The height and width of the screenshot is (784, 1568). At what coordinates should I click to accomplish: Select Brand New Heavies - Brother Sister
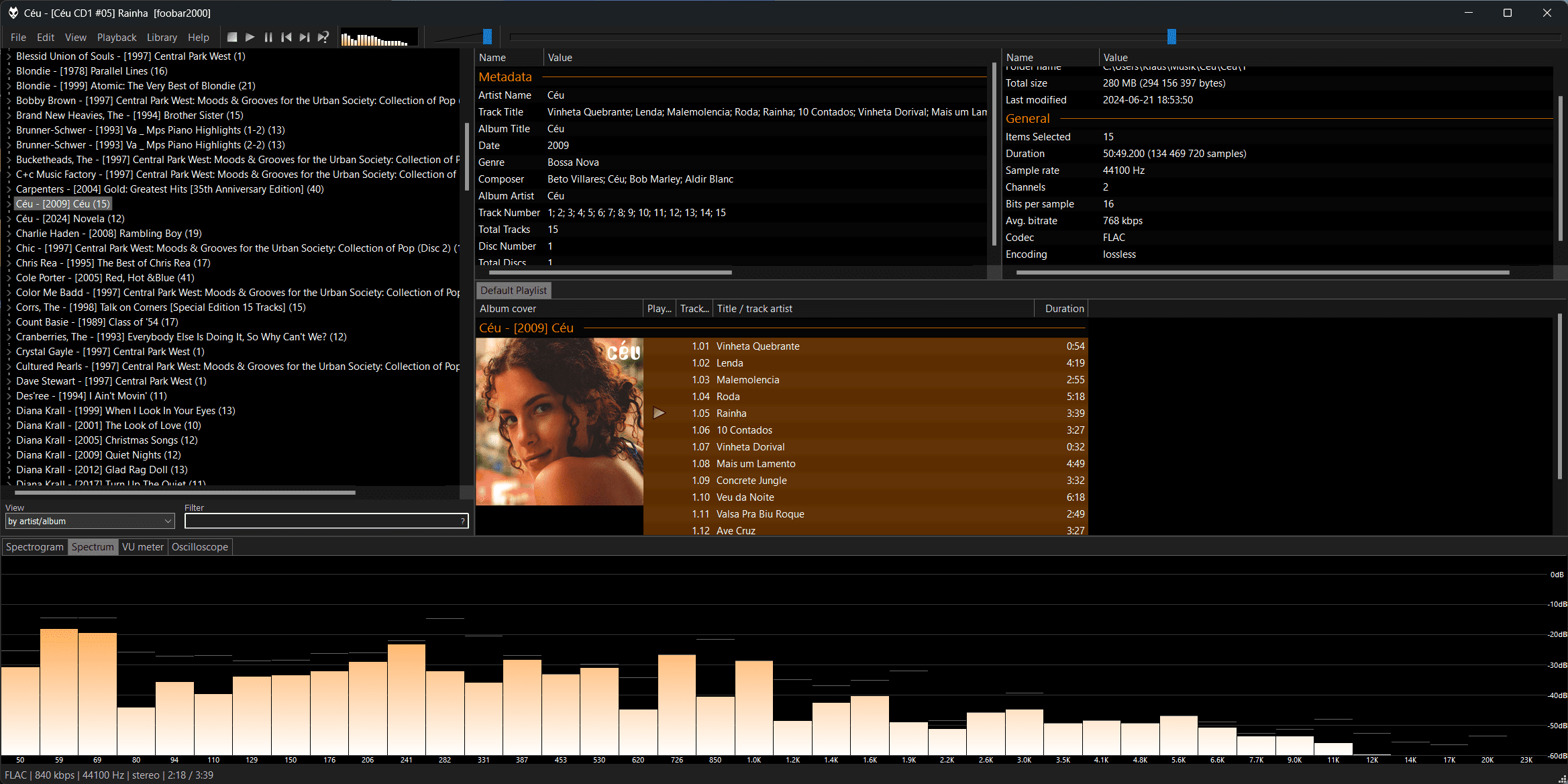pyautogui.click(x=129, y=115)
